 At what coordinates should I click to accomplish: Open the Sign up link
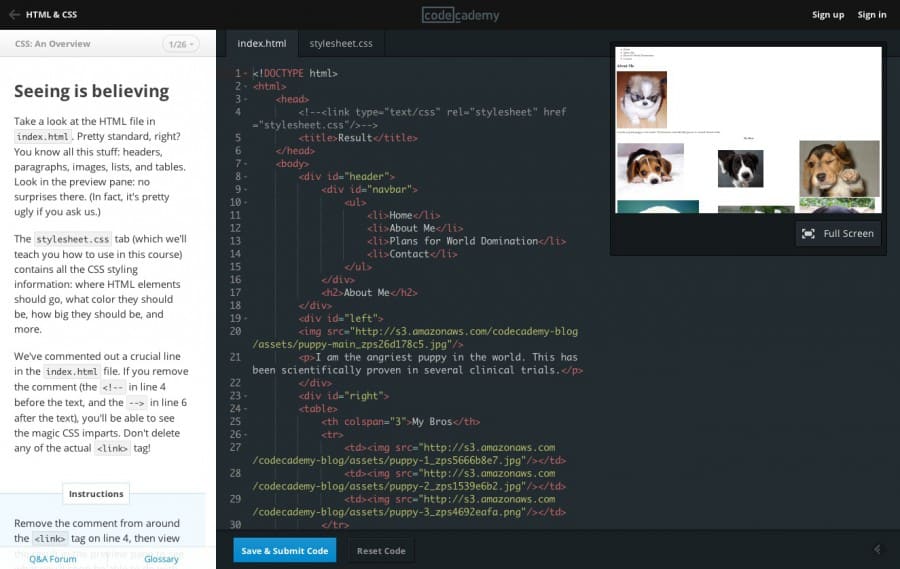click(827, 15)
